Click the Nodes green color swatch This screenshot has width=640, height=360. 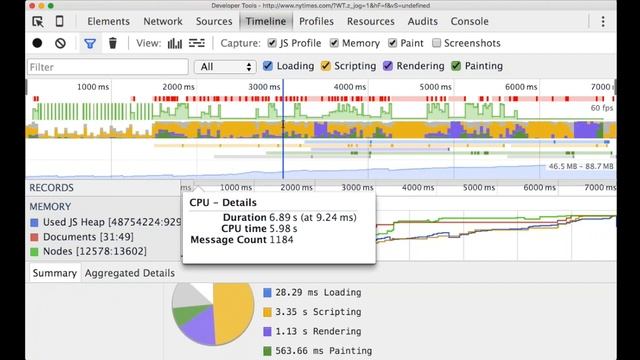[x=34, y=252]
